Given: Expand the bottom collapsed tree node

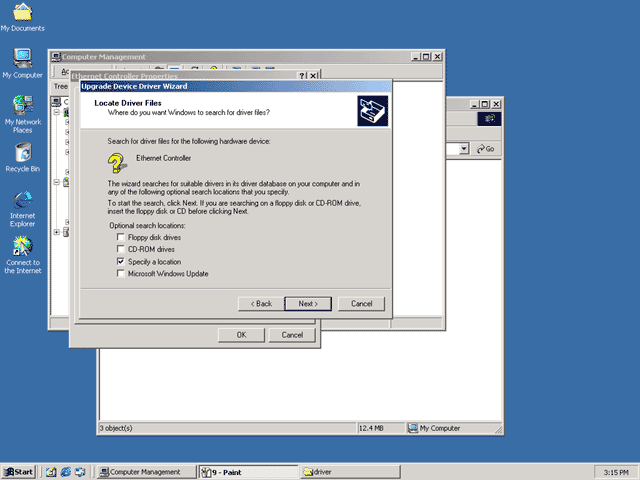Looking at the screenshot, I should tap(57, 232).
